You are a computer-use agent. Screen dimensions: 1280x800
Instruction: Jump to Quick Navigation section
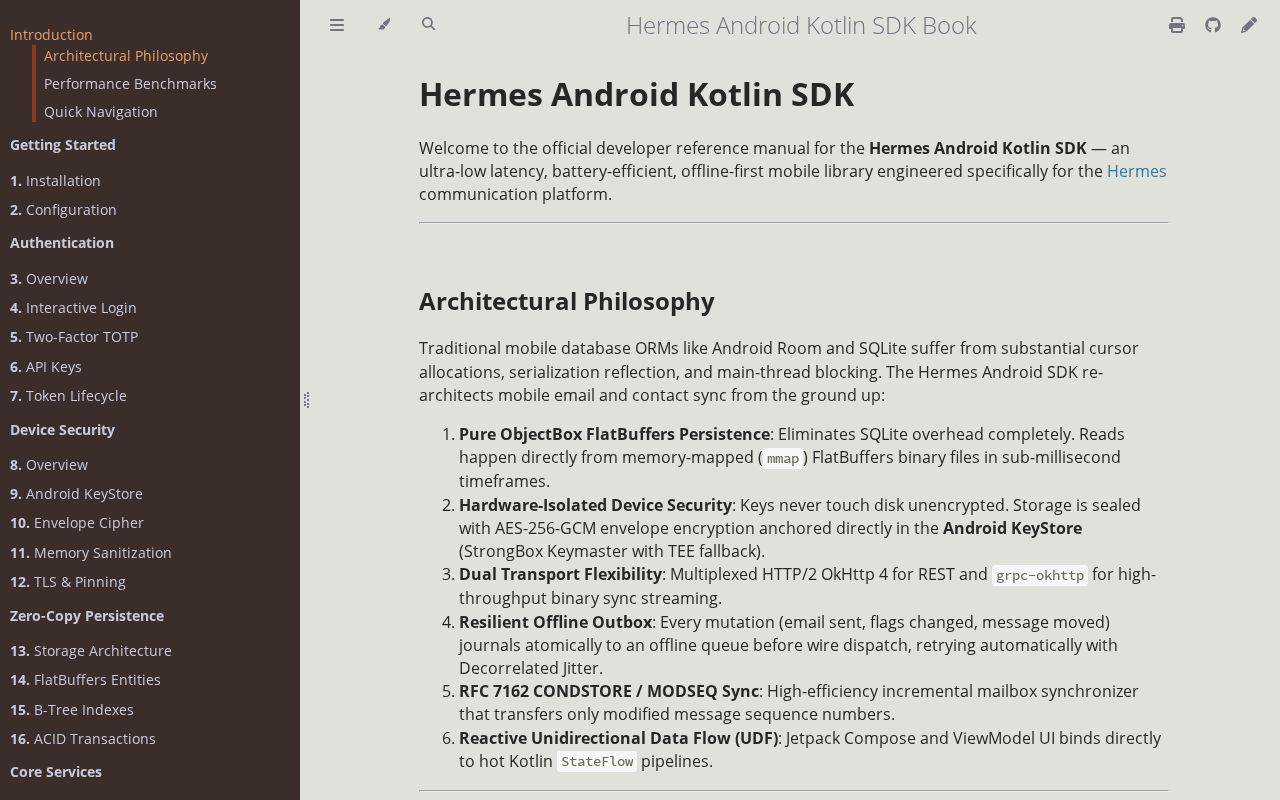pos(101,112)
